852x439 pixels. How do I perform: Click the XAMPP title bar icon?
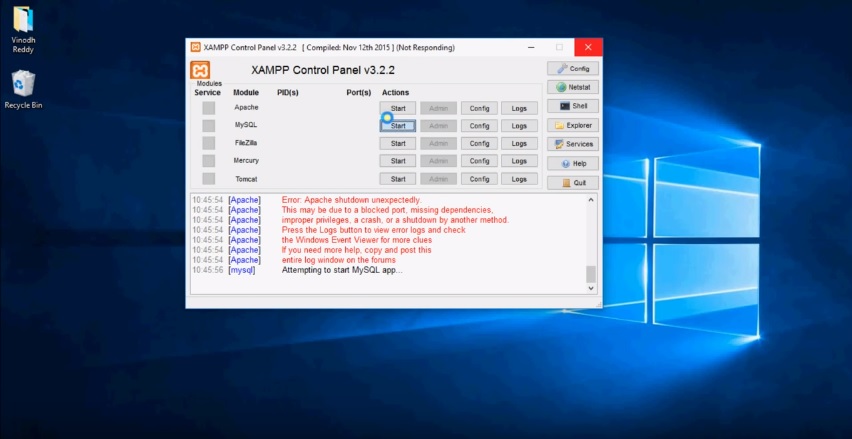(195, 47)
